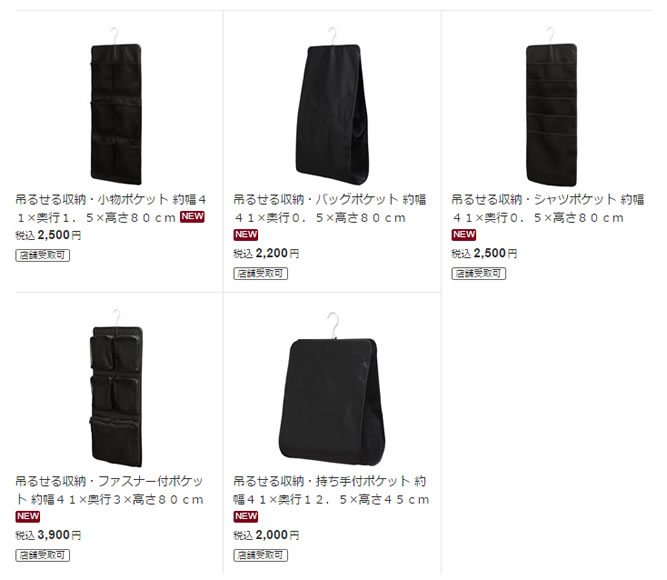Click the 吊るせる収納・シャツポケット title link
The image size is (667, 580).
coord(548,209)
